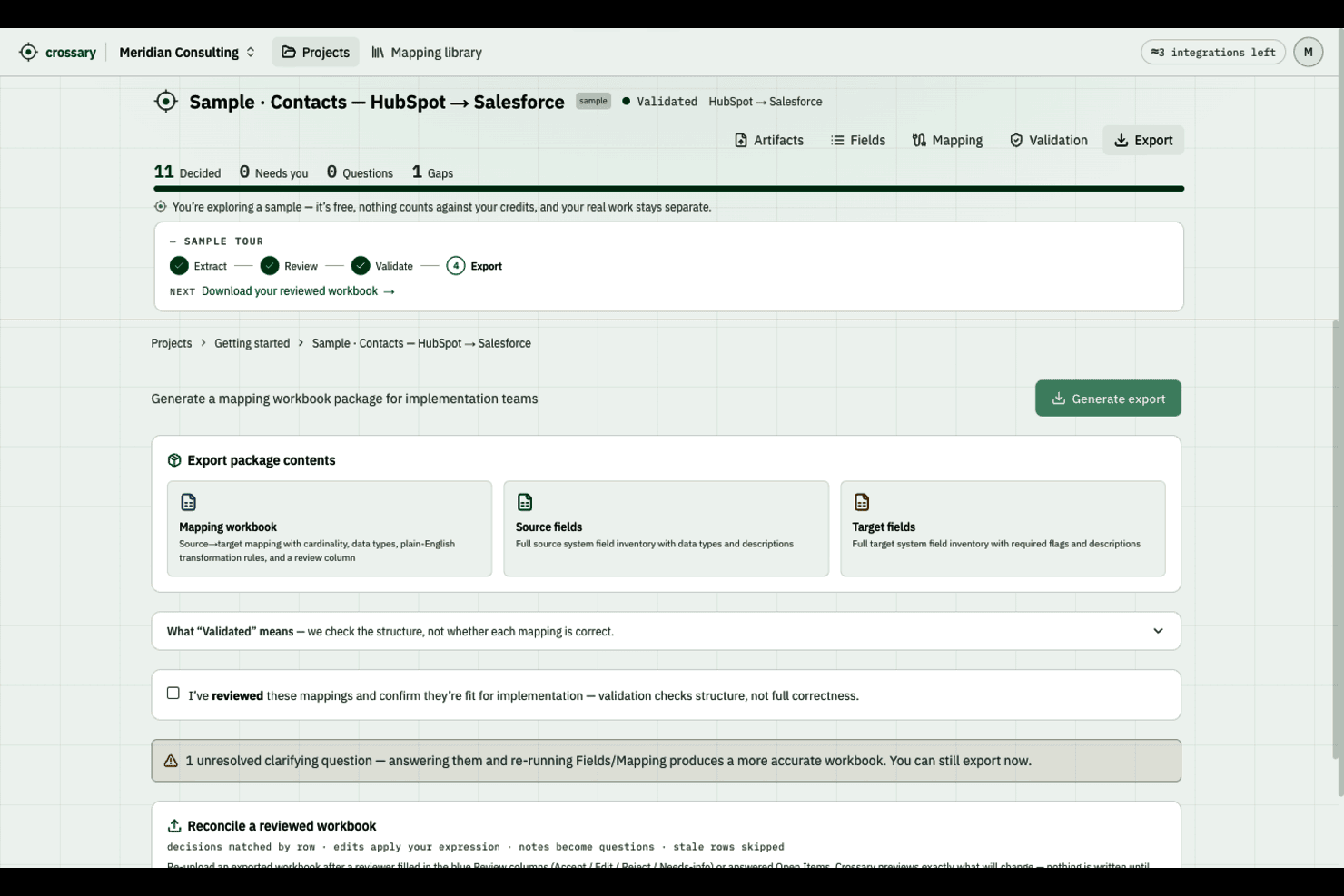
Task: Go to the Fields tab
Action: point(858,140)
